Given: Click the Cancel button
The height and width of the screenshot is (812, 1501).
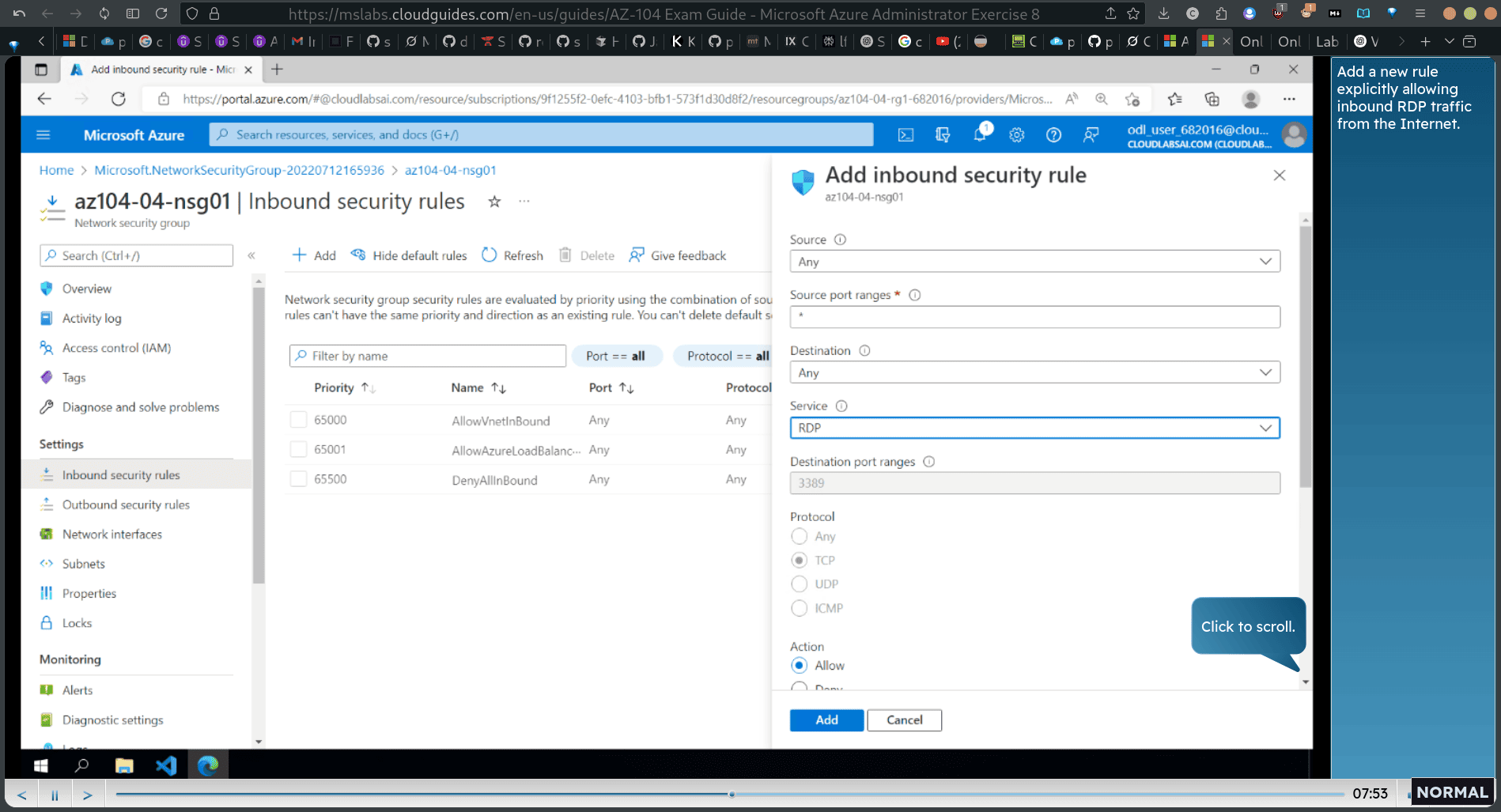Looking at the screenshot, I should point(905,720).
